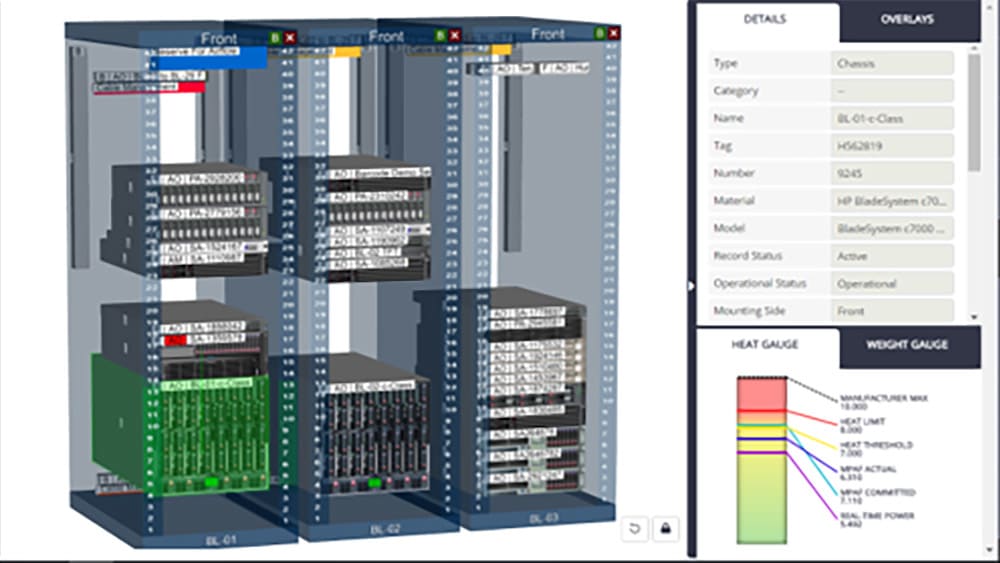Select the Details tab
The height and width of the screenshot is (563, 1000).
(765, 19)
